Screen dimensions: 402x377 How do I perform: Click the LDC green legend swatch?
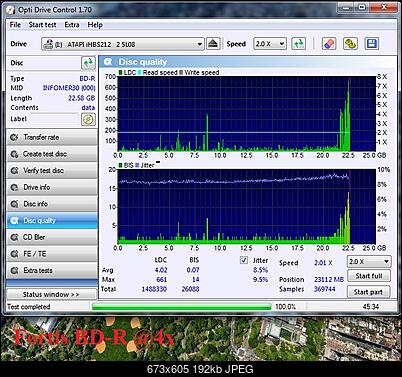point(121,72)
